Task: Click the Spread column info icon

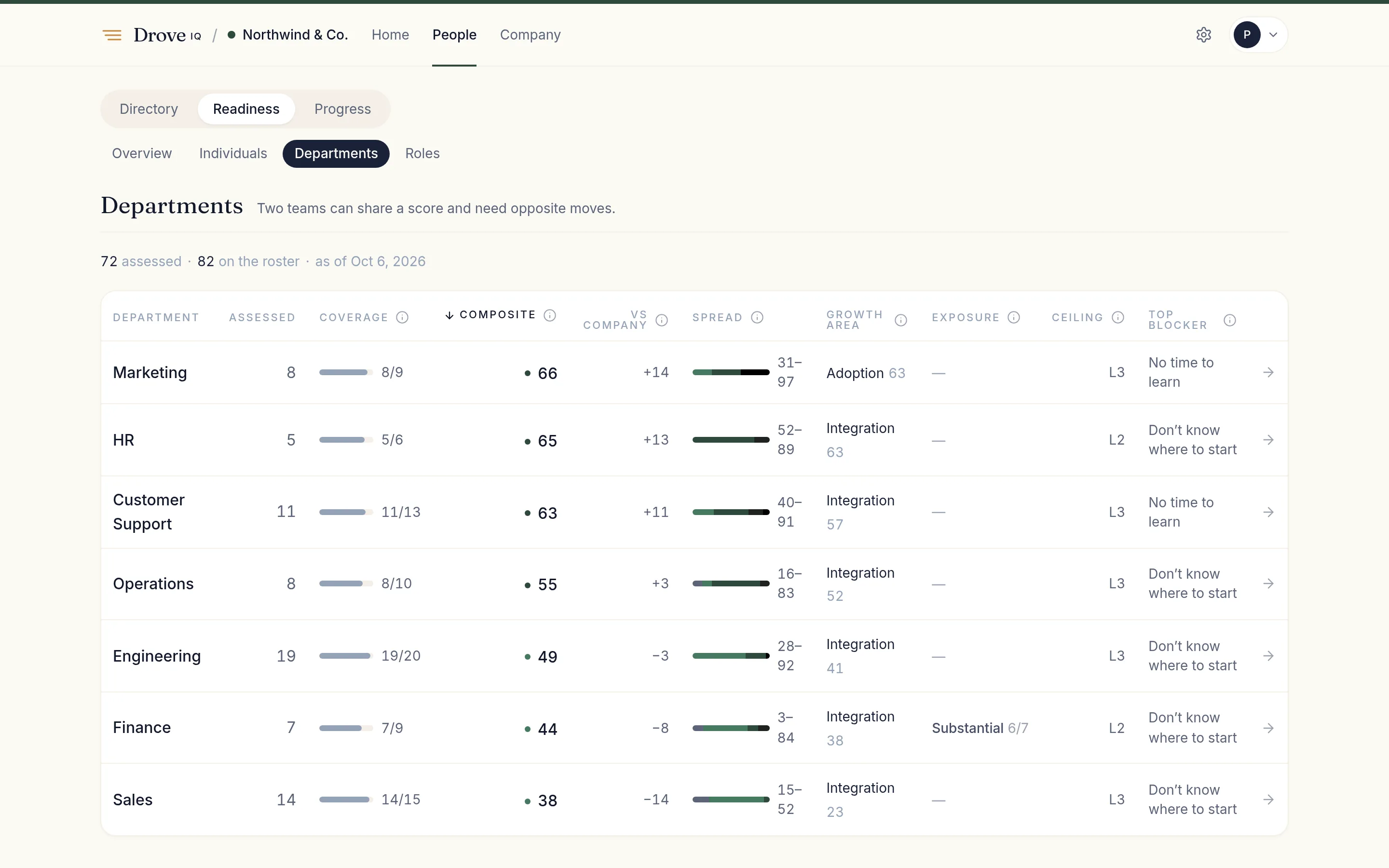Action: (757, 317)
